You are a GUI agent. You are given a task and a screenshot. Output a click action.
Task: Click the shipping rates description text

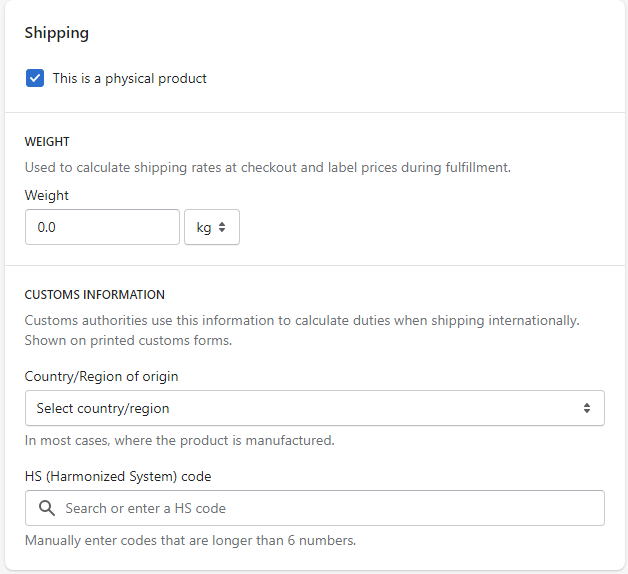[x=268, y=167]
